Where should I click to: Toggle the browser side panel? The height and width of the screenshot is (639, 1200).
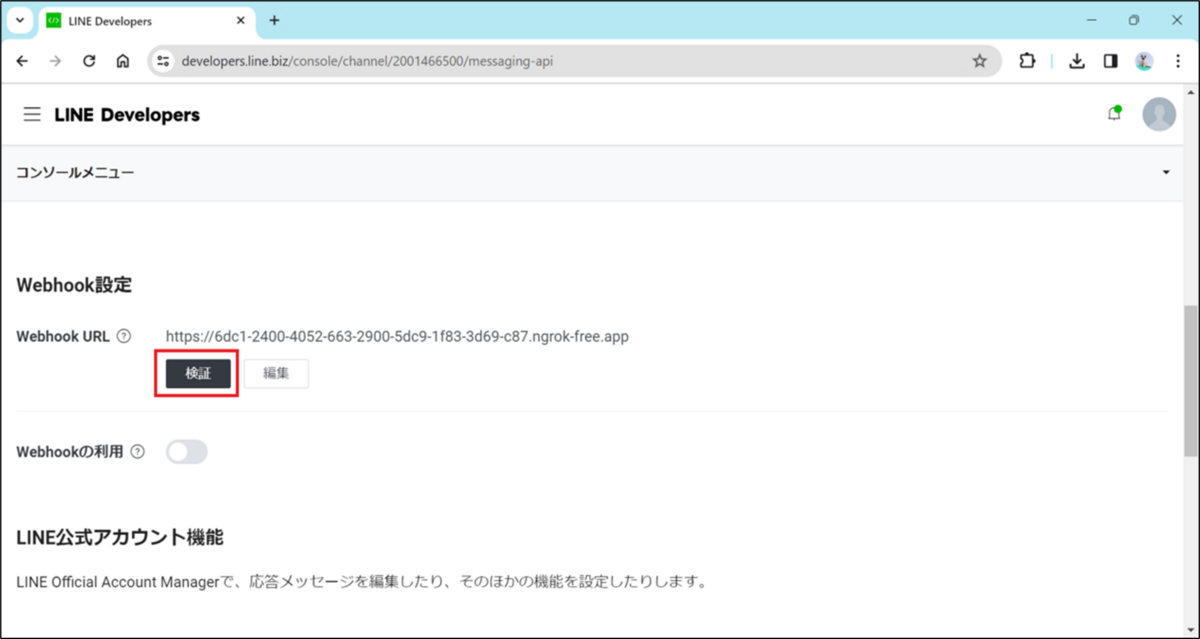1110,61
